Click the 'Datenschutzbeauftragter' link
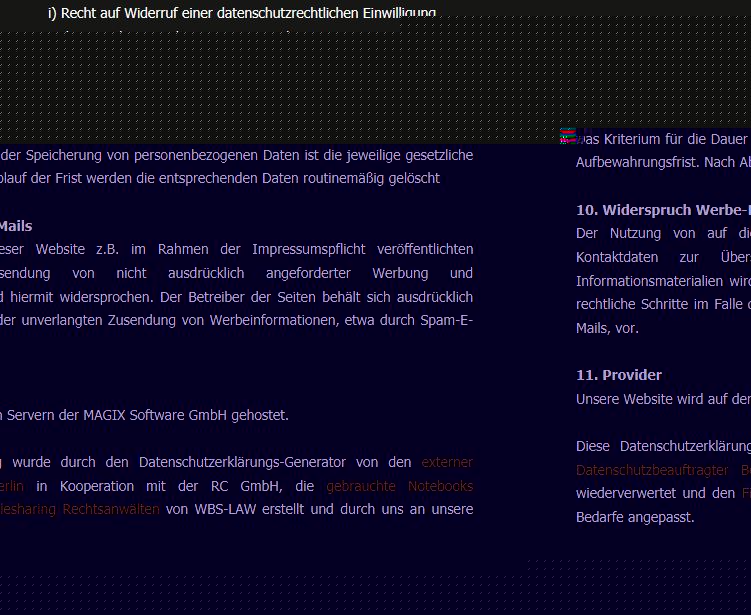This screenshot has height=615, width=751. (652, 470)
